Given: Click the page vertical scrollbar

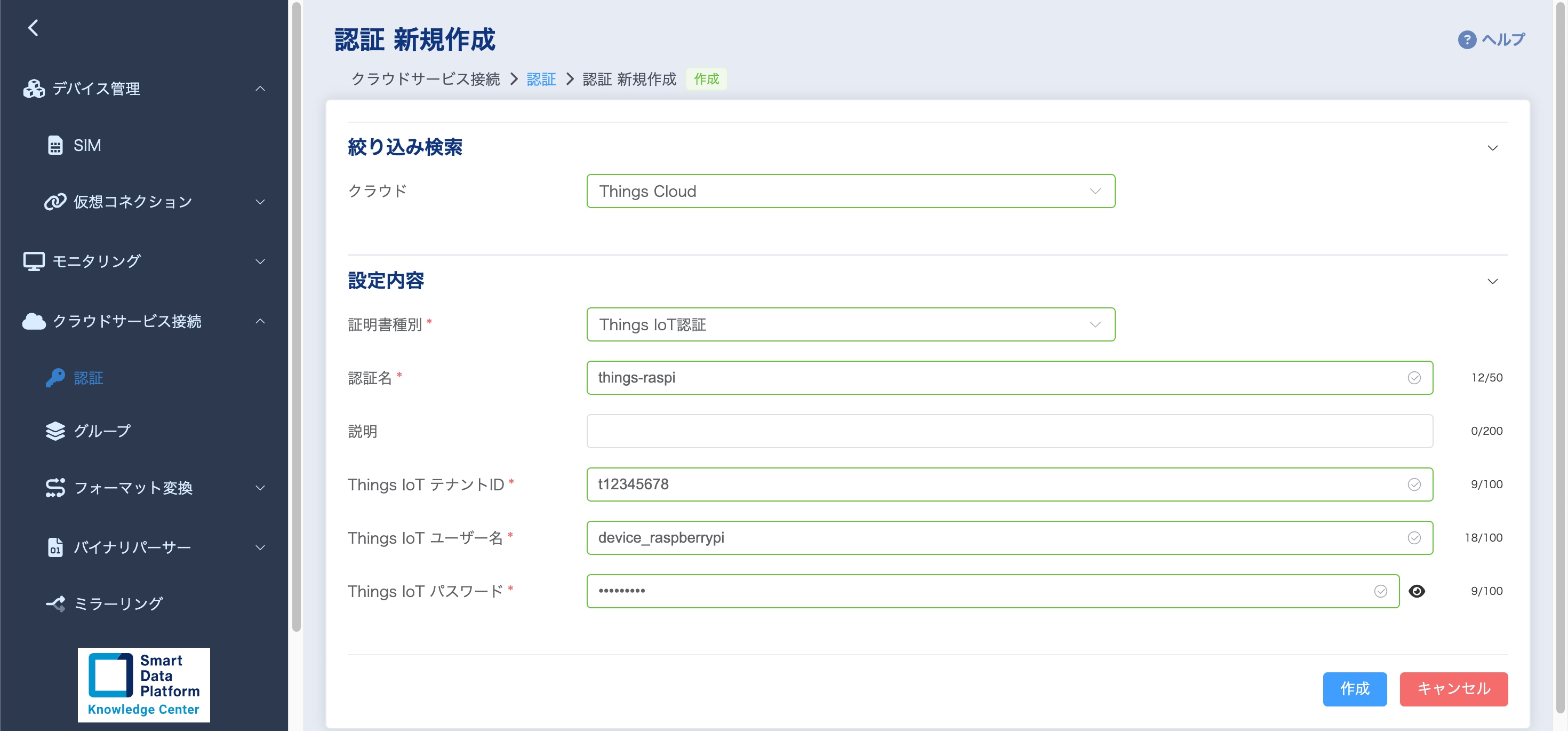Looking at the screenshot, I should point(1561,356).
